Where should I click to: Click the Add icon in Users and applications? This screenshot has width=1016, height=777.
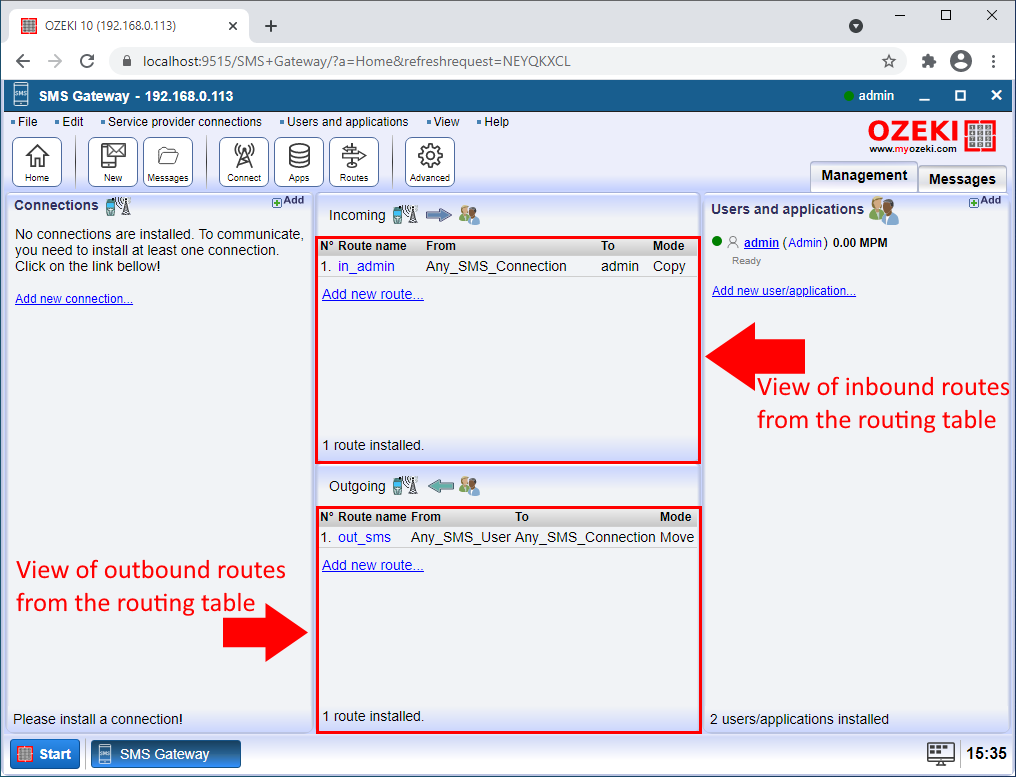(x=985, y=201)
